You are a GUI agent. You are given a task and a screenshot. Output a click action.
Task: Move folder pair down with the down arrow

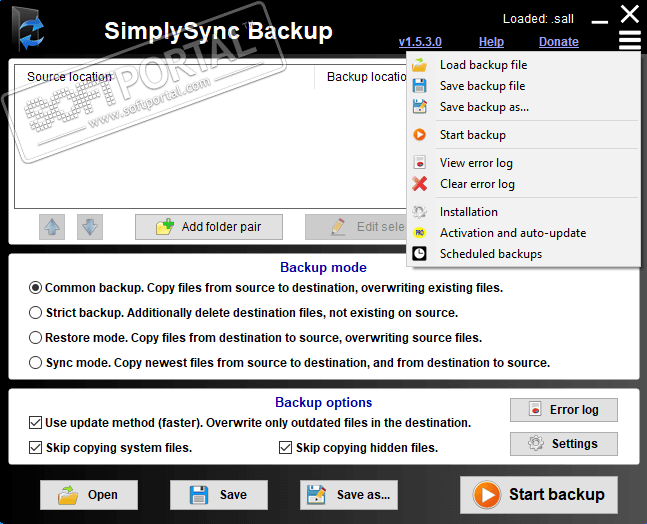pyautogui.click(x=90, y=227)
